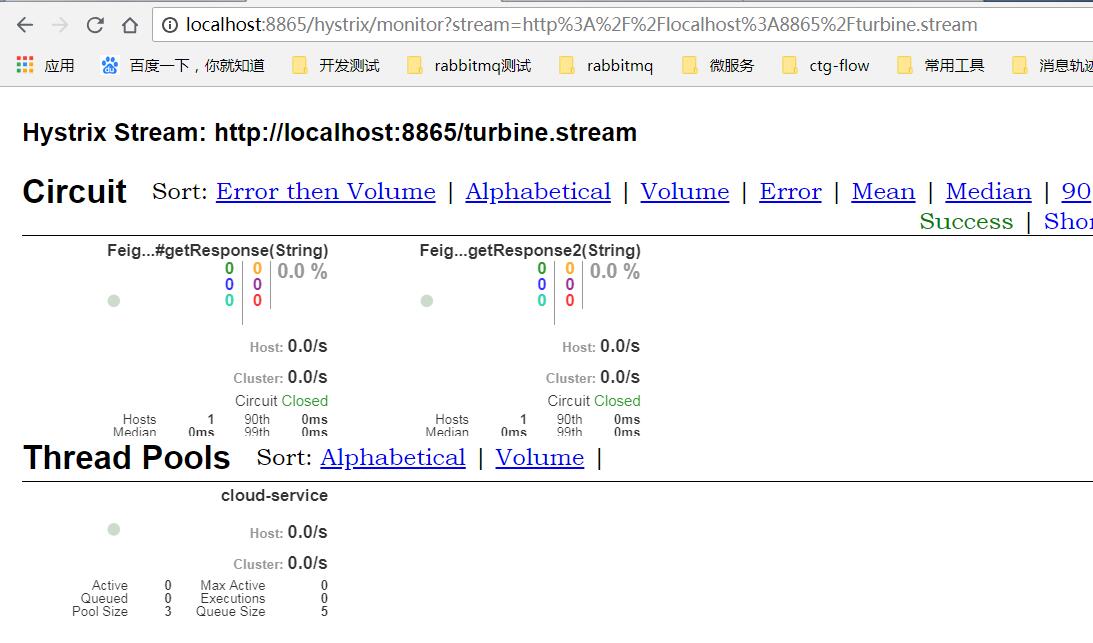Open the 常用工具 bookmark folder
Image resolution: width=1093 pixels, height=643 pixels.
[x=940, y=66]
